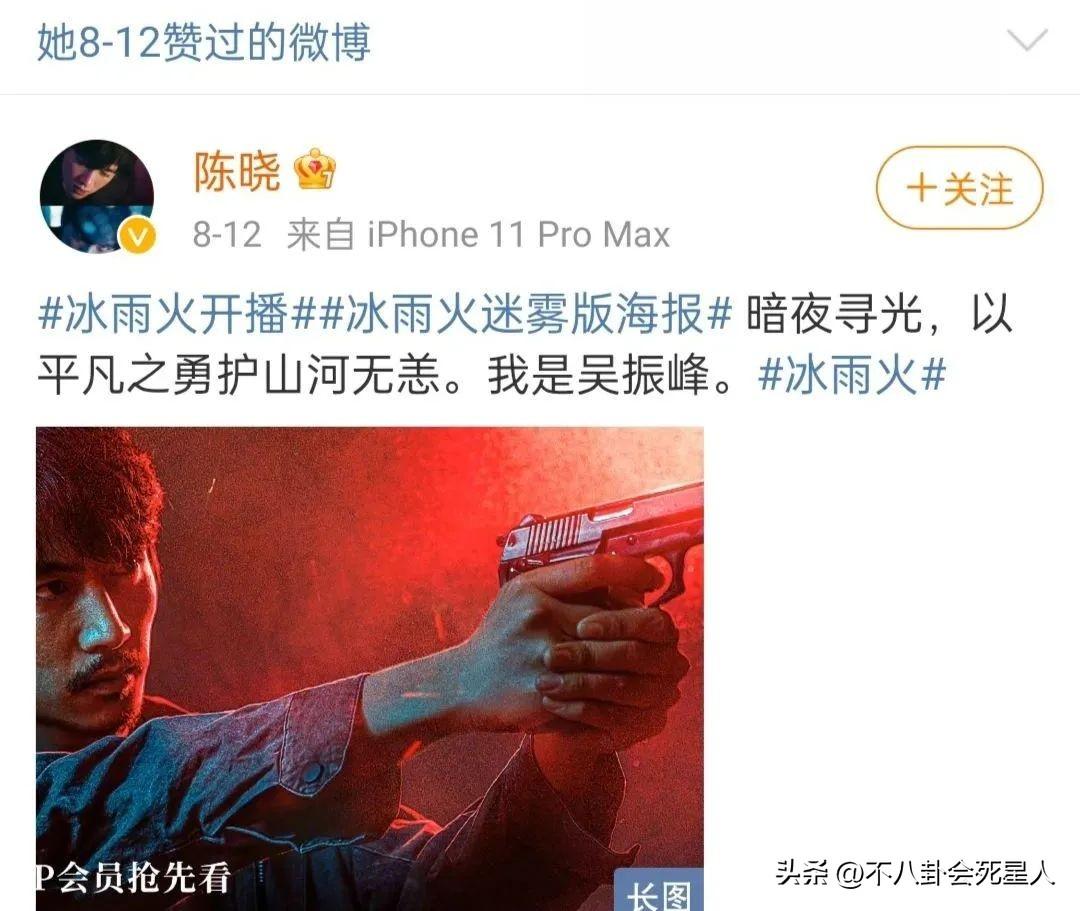1080x911 pixels.
Task: Expand the chevron beside 她8-12赞过的微博
Action: point(1027,41)
